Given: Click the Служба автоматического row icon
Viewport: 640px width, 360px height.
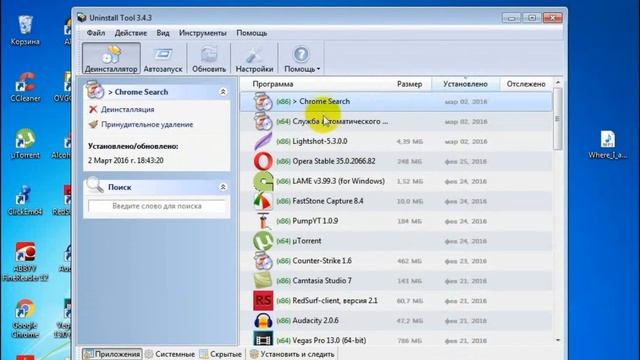Looking at the screenshot, I should pos(263,121).
